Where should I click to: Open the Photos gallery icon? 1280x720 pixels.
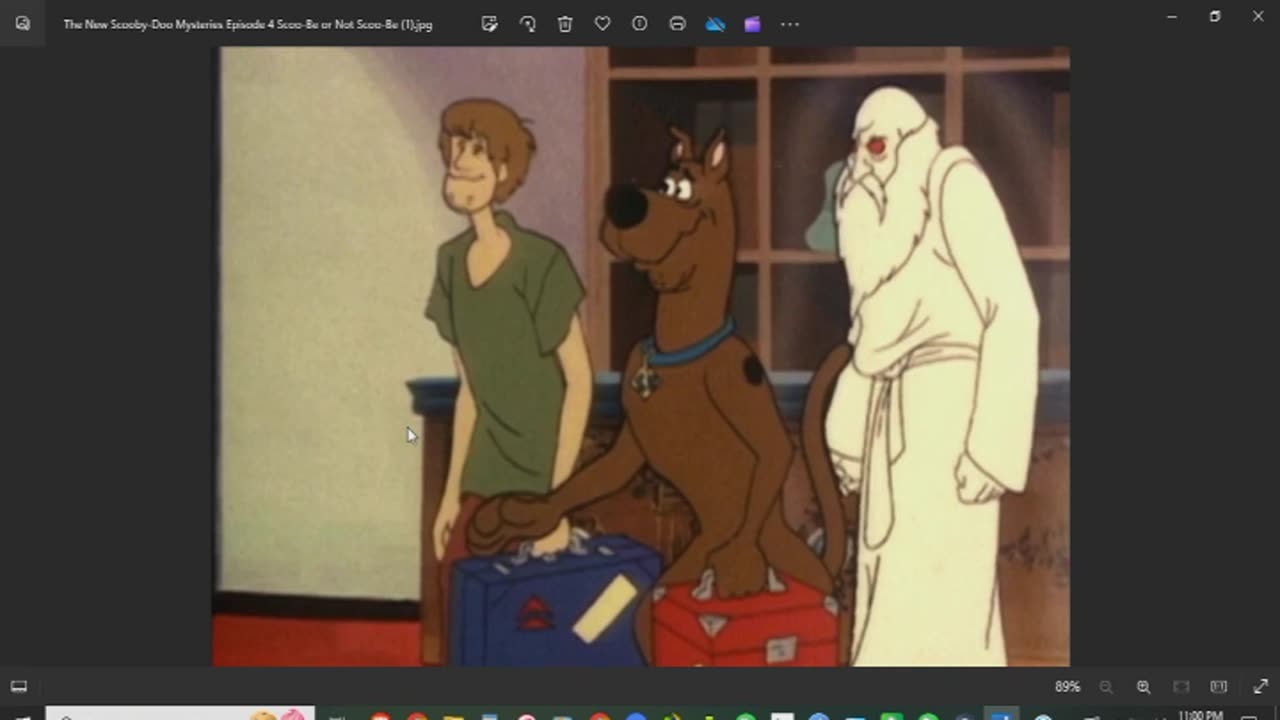(x=22, y=24)
